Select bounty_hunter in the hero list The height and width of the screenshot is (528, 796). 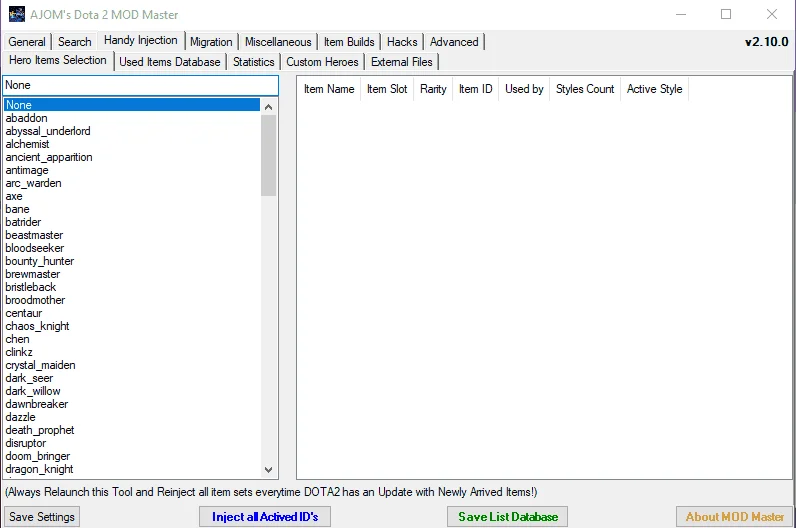[132, 261]
